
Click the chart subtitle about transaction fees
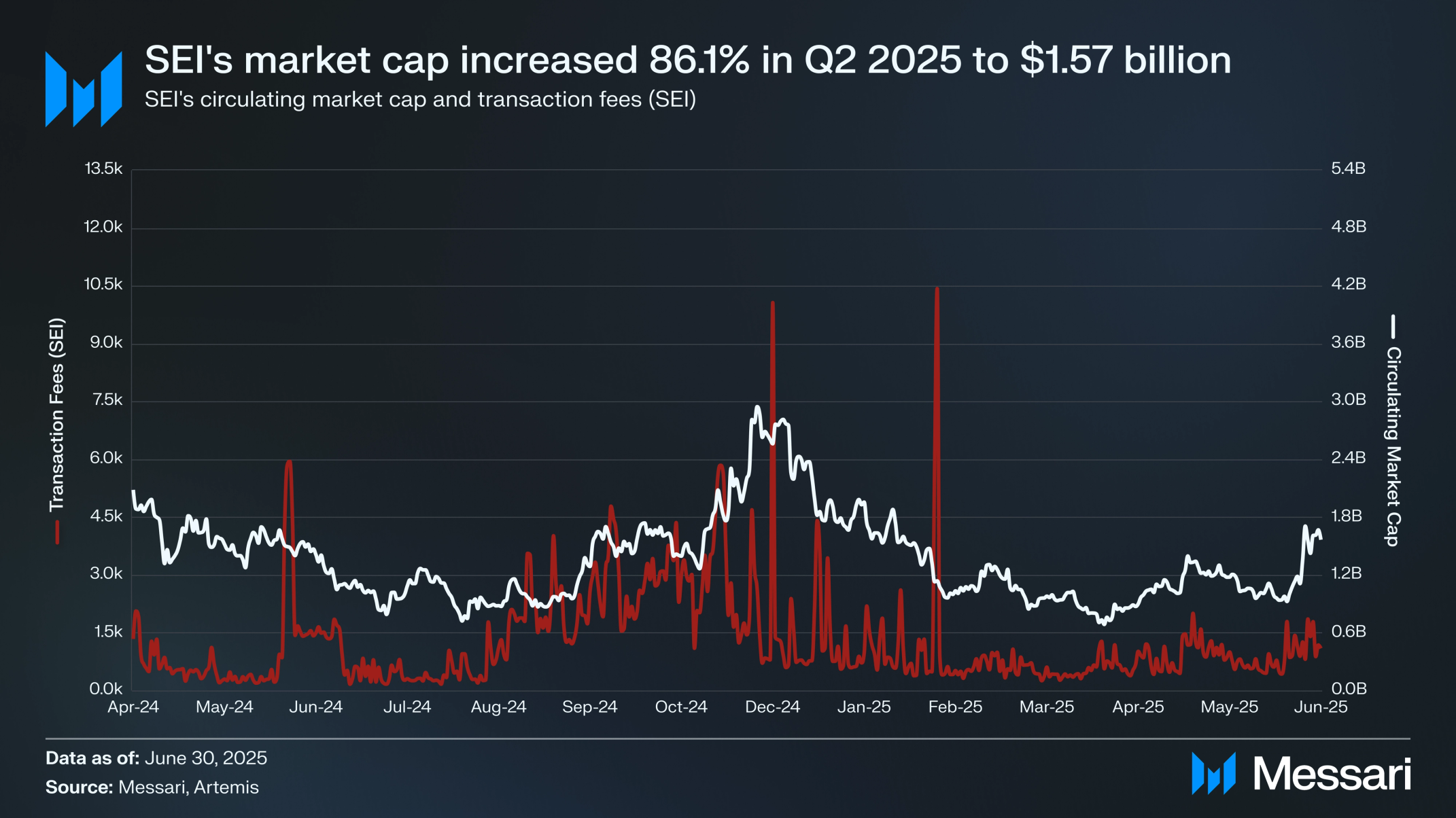coord(420,99)
